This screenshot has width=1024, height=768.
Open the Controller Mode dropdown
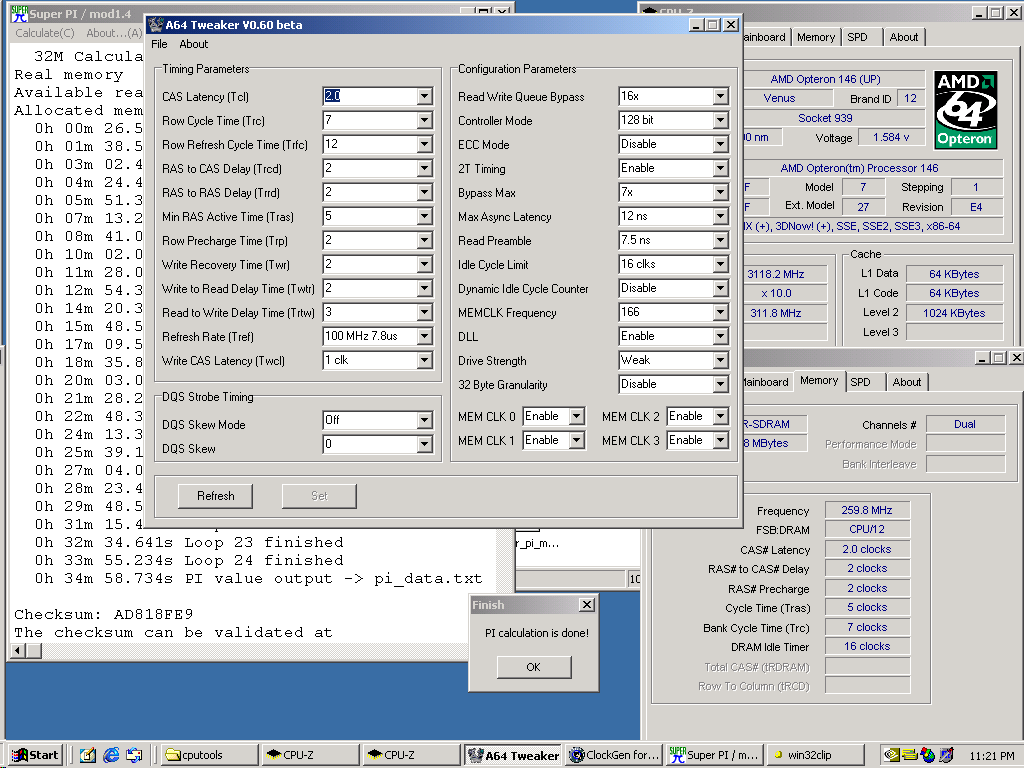coord(720,121)
